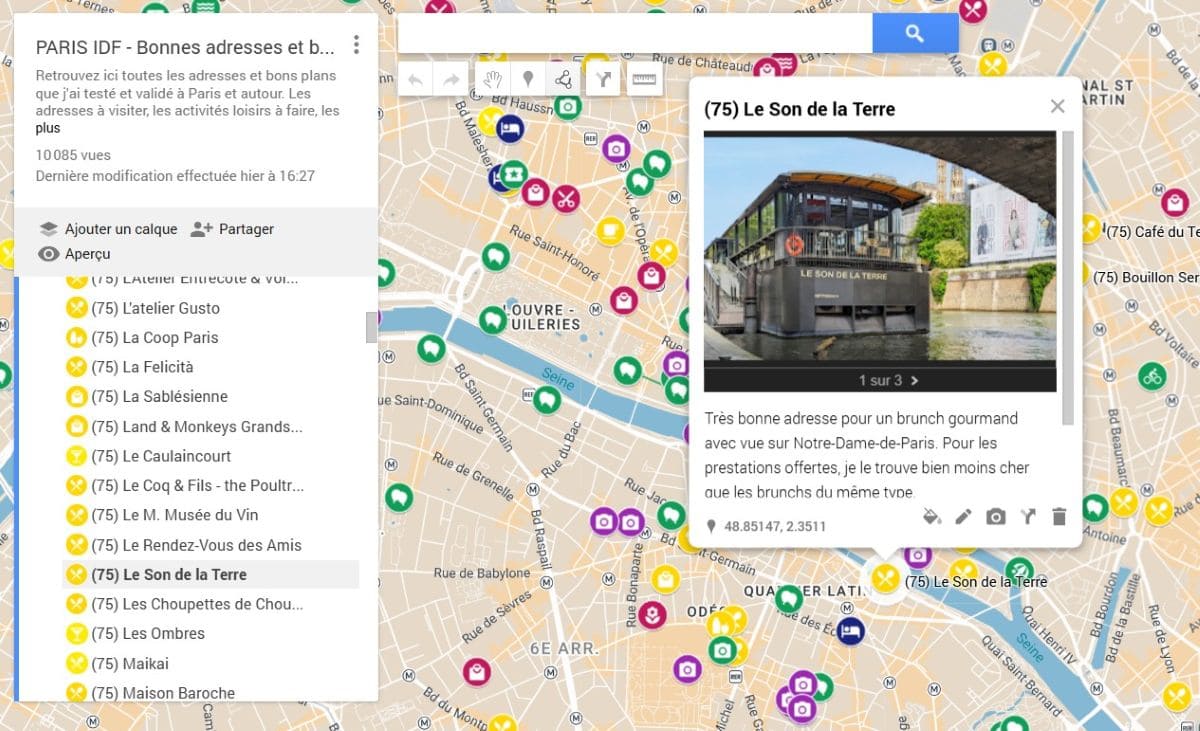Expand the description via the "plus" link

[46, 128]
